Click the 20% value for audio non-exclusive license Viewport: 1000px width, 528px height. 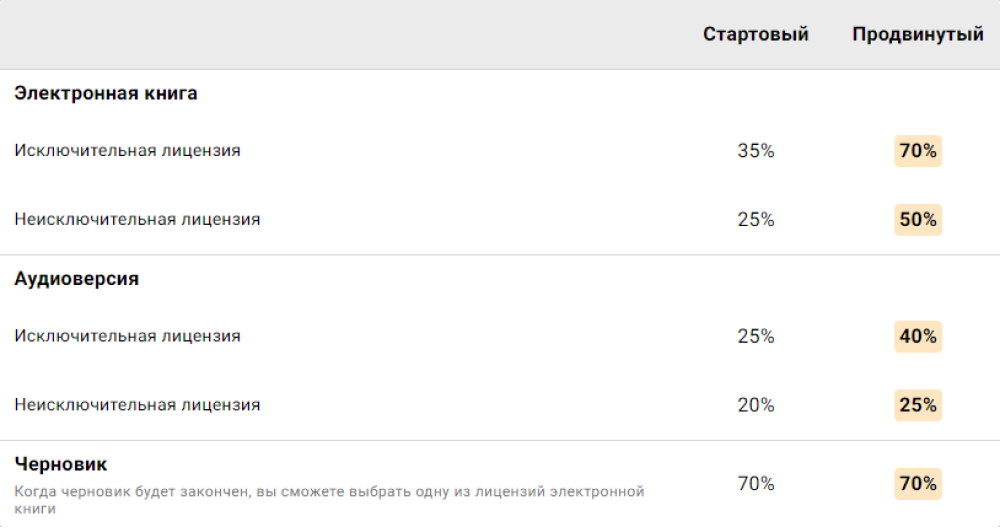pos(756,405)
